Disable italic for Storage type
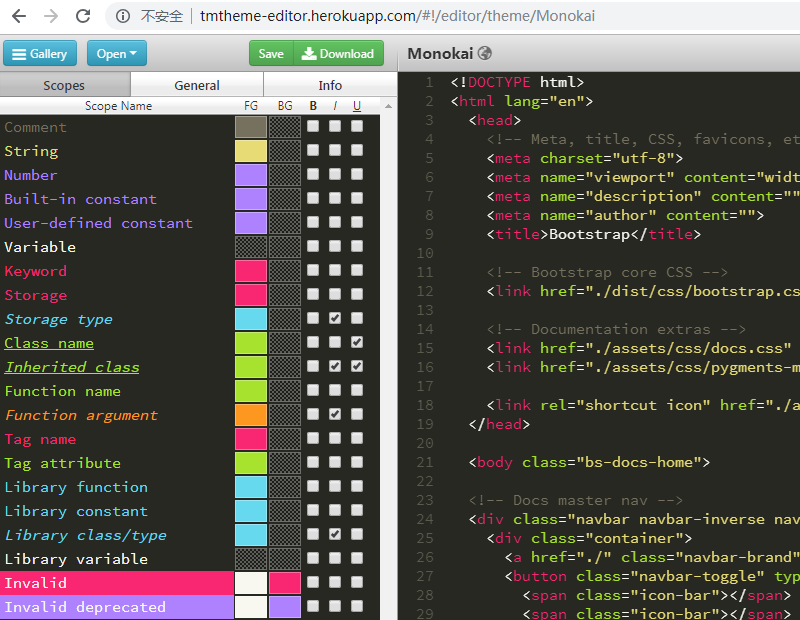This screenshot has height=620, width=800. coord(335,318)
